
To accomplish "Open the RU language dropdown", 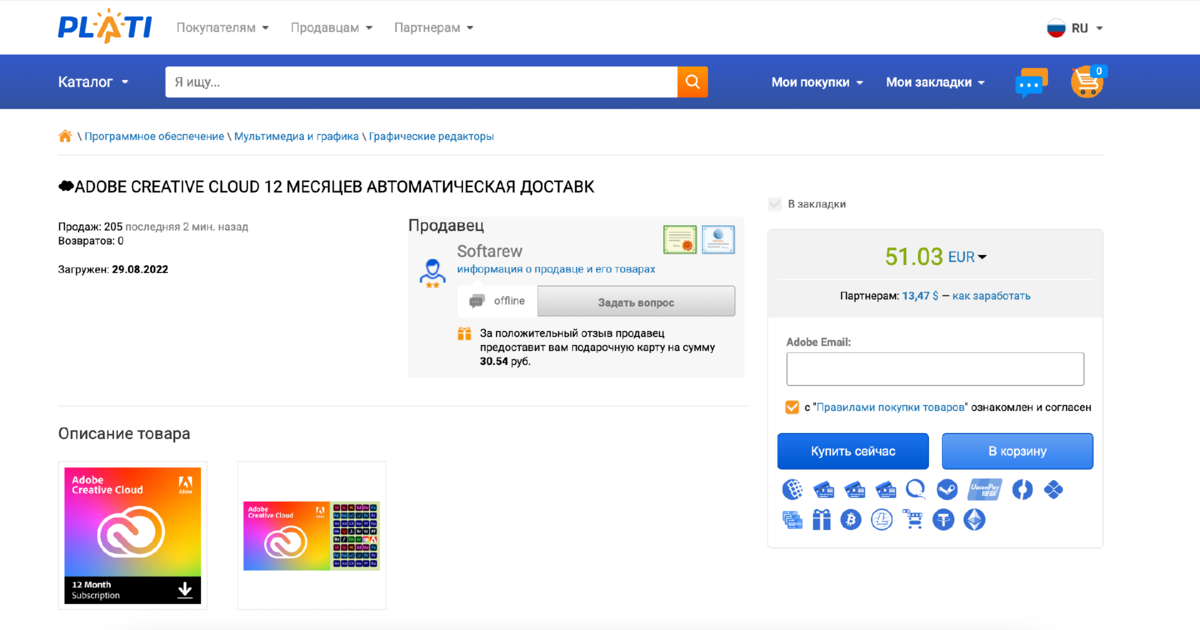I will [1087, 28].
